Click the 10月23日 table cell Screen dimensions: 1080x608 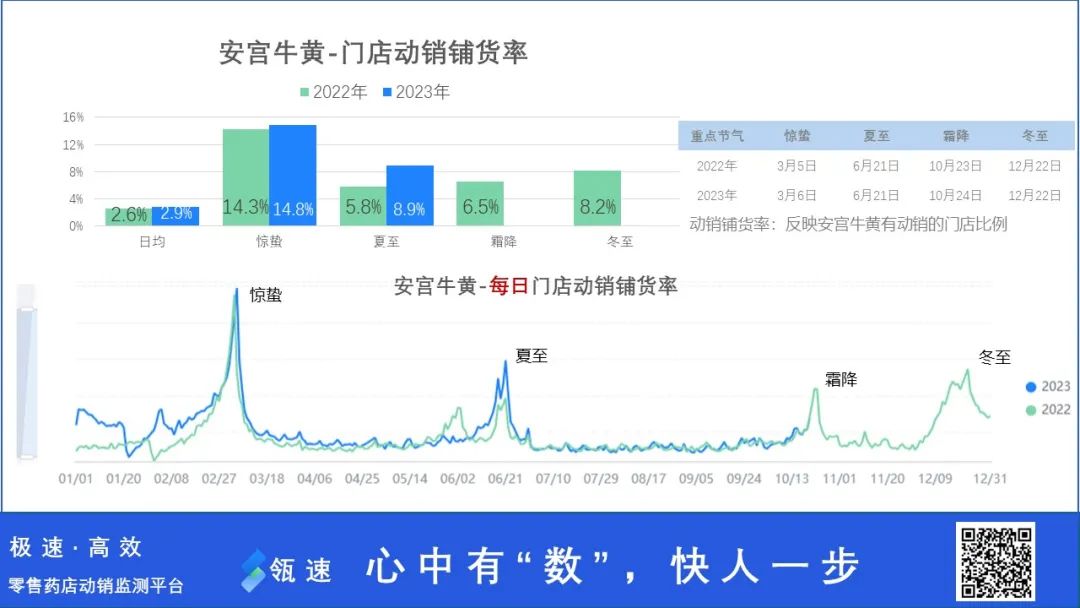(x=955, y=166)
